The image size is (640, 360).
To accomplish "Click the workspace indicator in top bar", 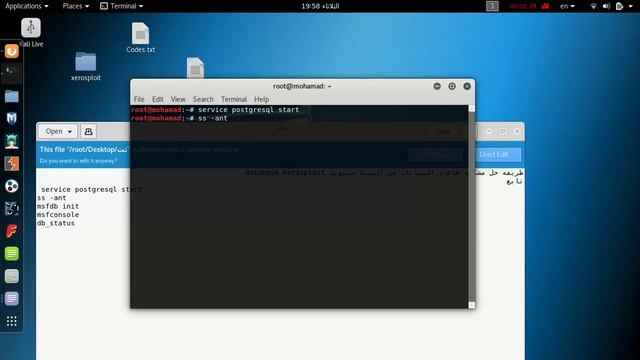I will (x=492, y=6).
